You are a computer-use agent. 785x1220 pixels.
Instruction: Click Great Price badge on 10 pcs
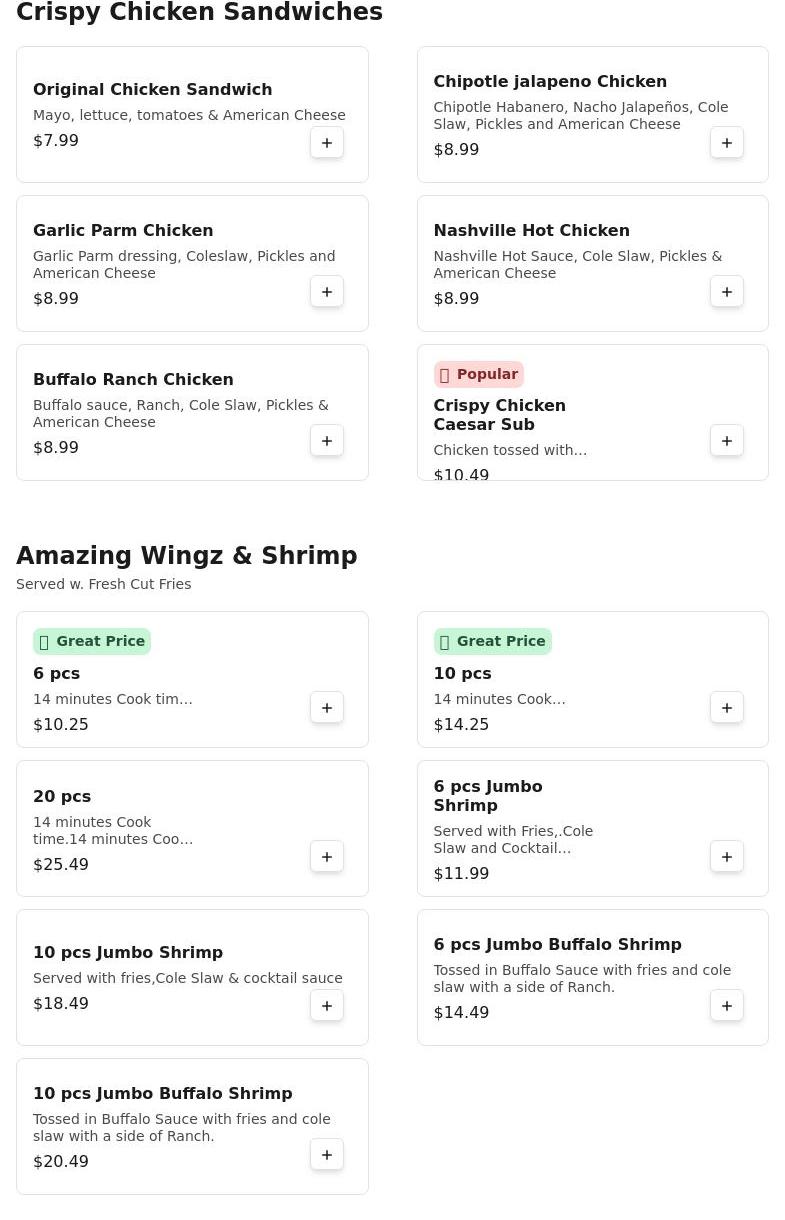(x=492, y=642)
